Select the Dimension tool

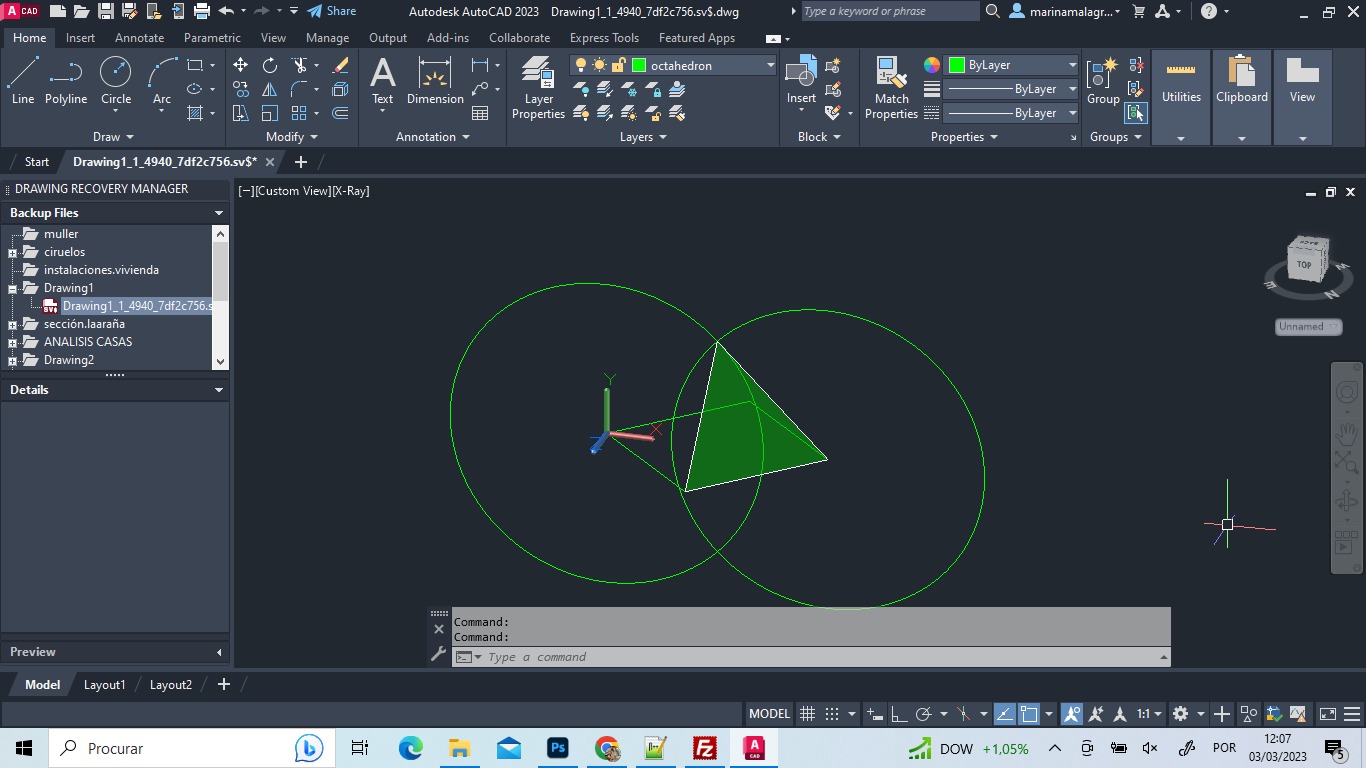[435, 80]
